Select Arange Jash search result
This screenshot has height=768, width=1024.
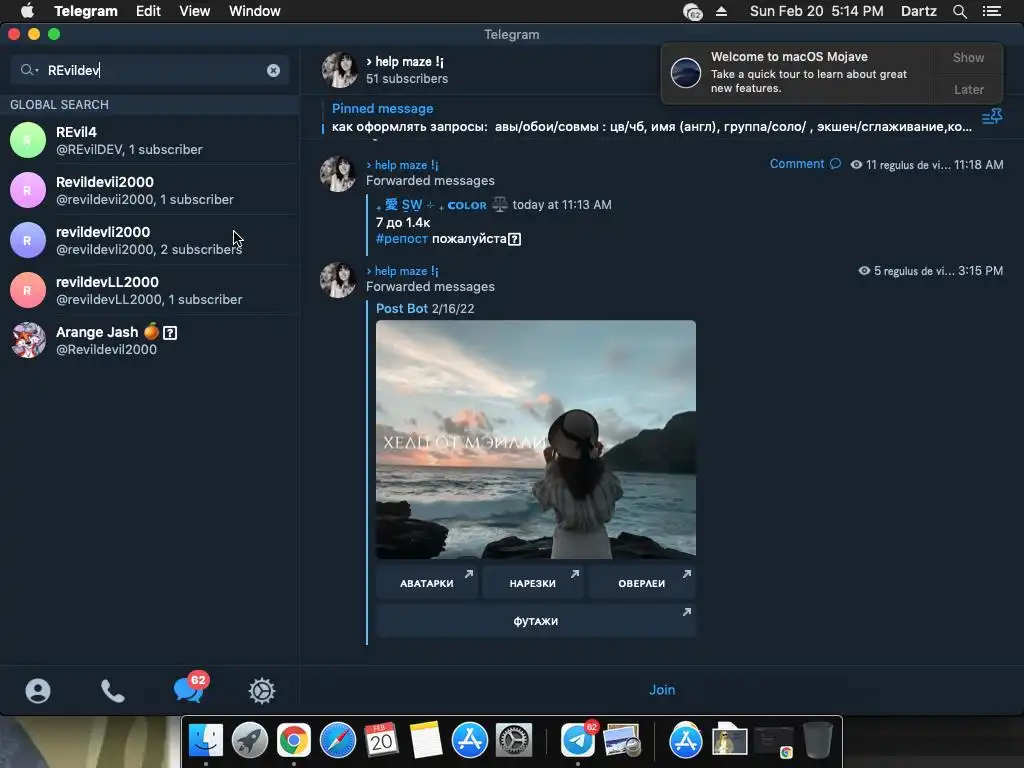click(150, 340)
